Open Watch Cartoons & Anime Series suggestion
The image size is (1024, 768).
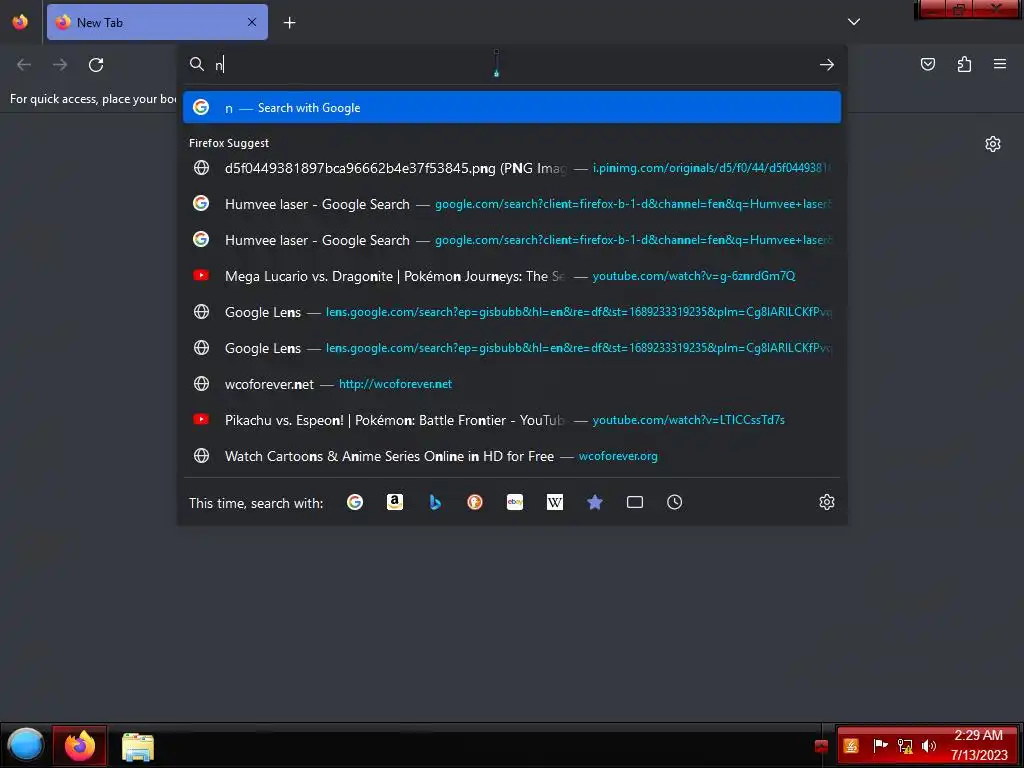512,456
